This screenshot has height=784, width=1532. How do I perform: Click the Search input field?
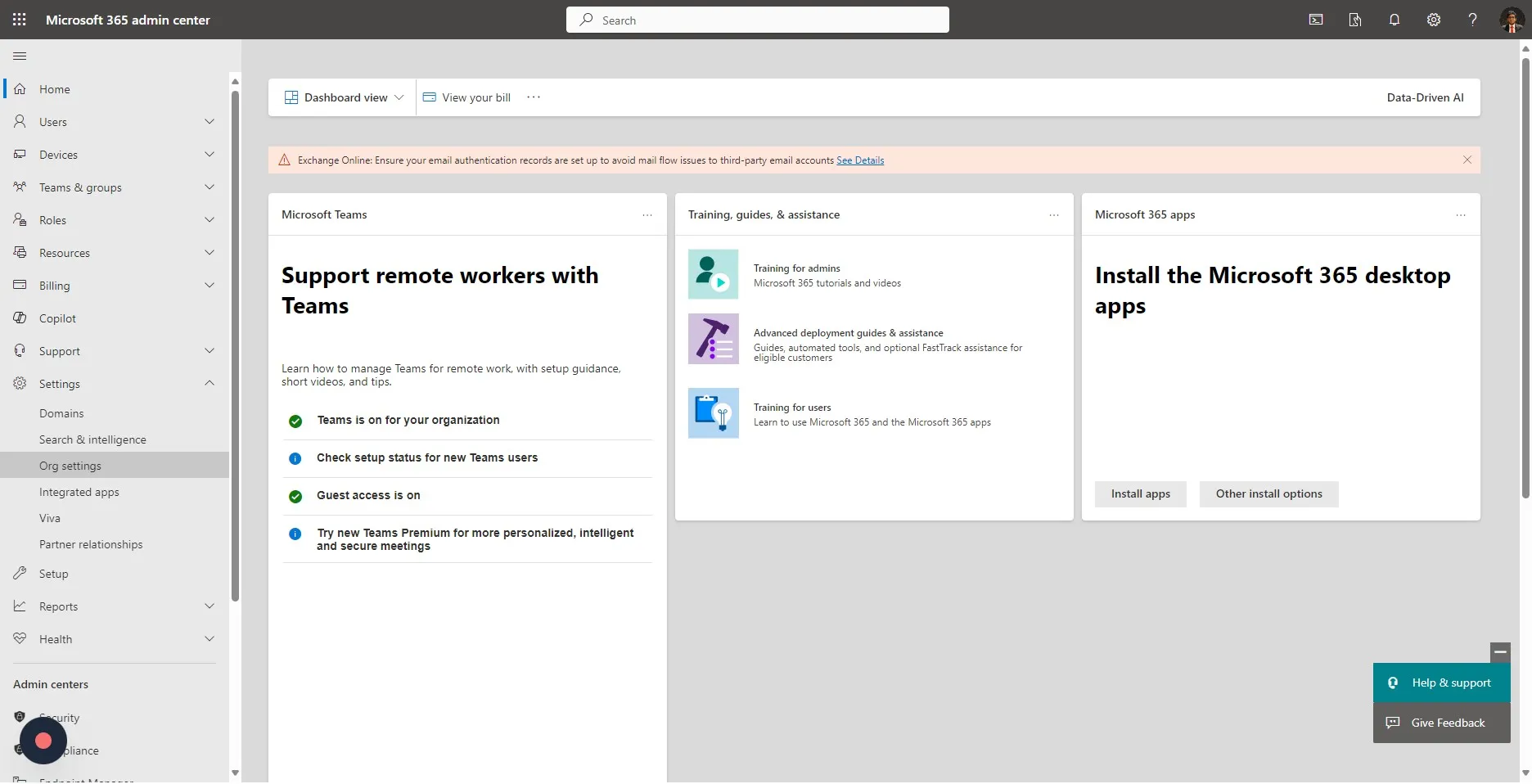[758, 20]
